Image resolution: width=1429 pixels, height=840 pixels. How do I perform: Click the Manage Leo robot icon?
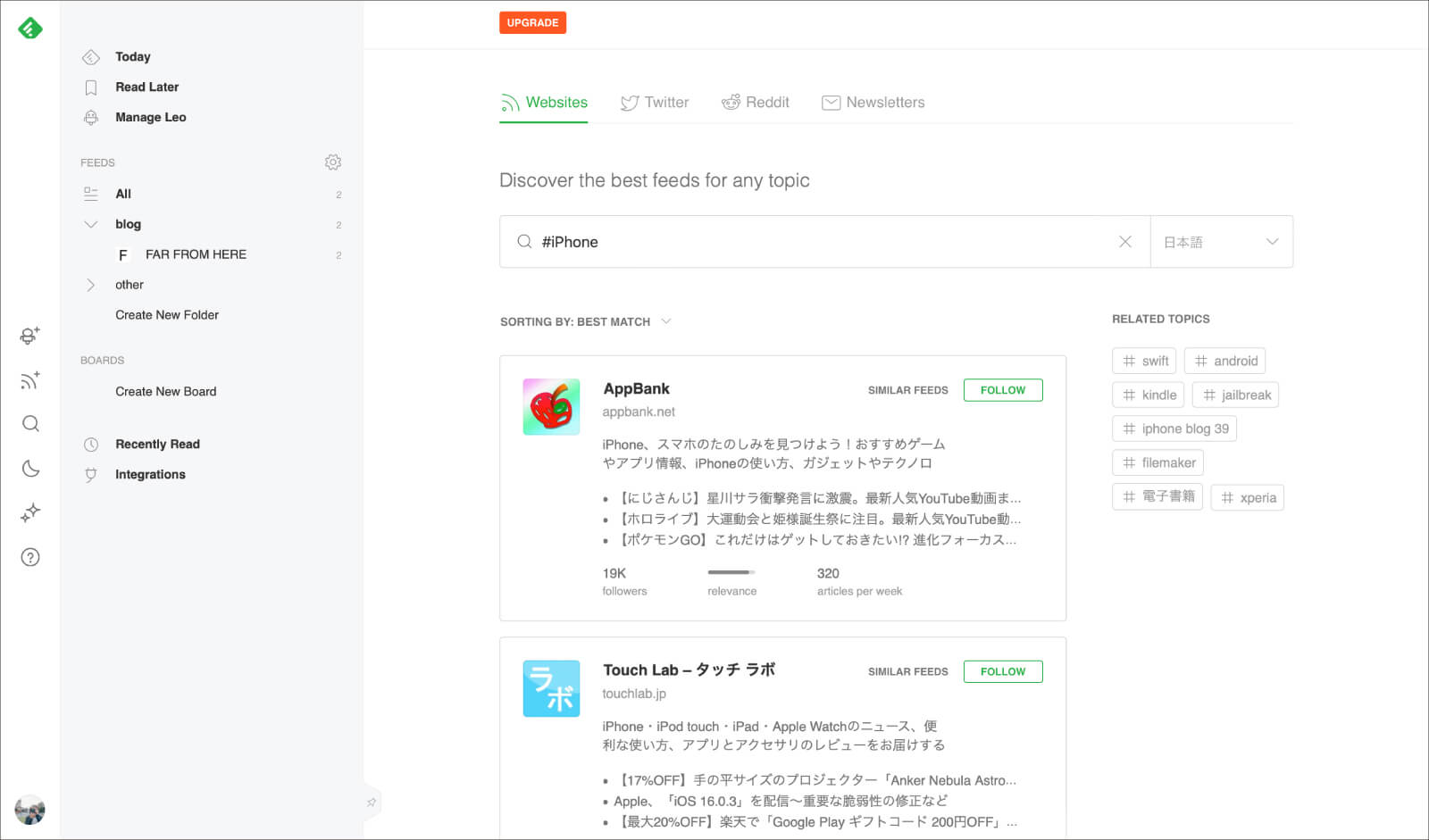tap(91, 118)
